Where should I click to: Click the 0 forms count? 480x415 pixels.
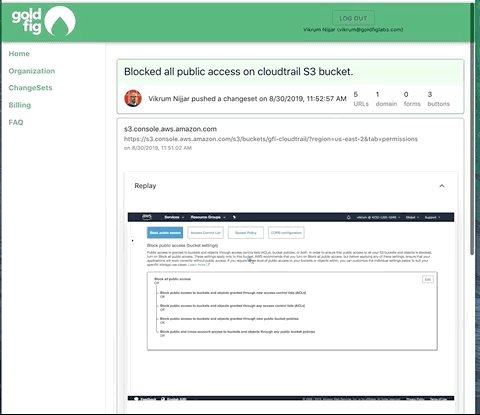pos(412,99)
